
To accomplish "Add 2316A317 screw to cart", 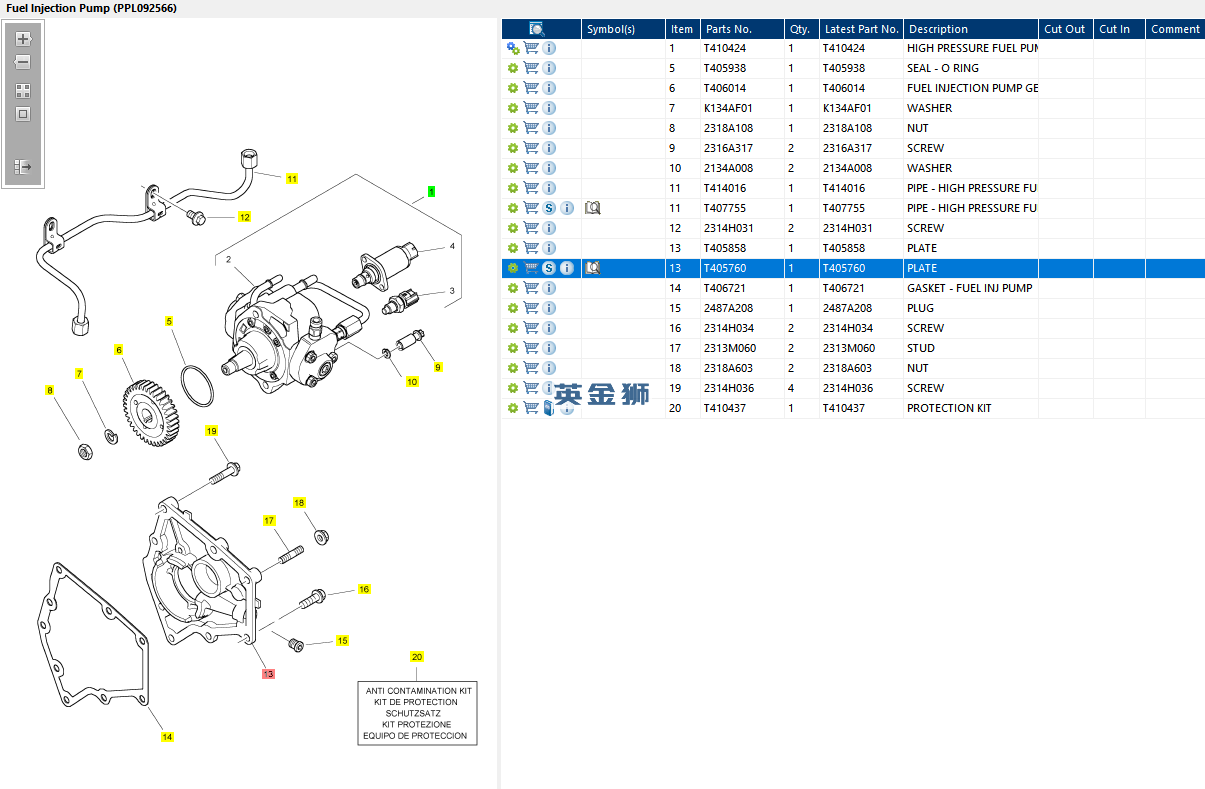I will tap(531, 148).
